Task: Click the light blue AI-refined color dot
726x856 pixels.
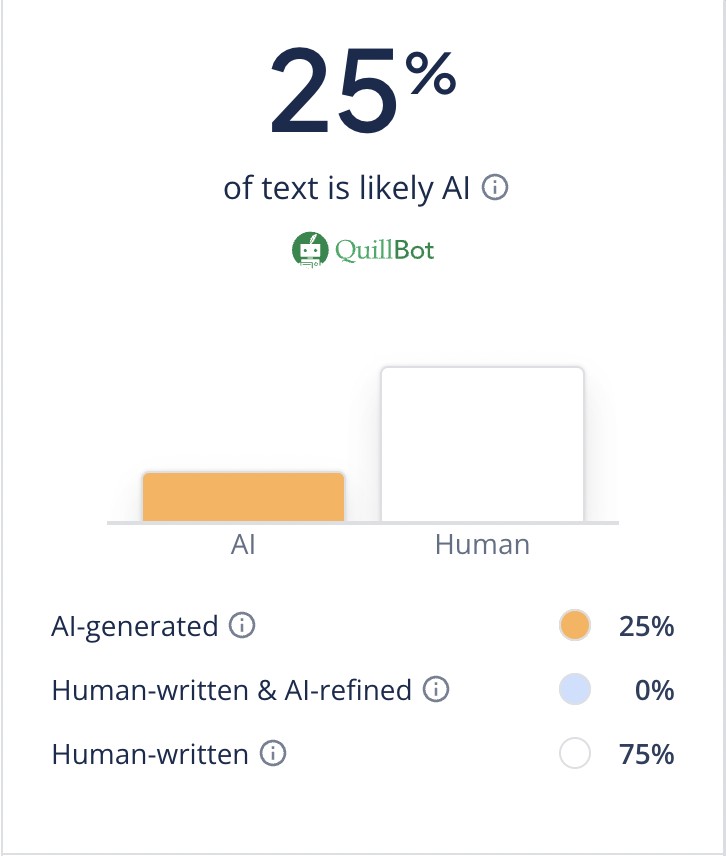Action: click(575, 690)
